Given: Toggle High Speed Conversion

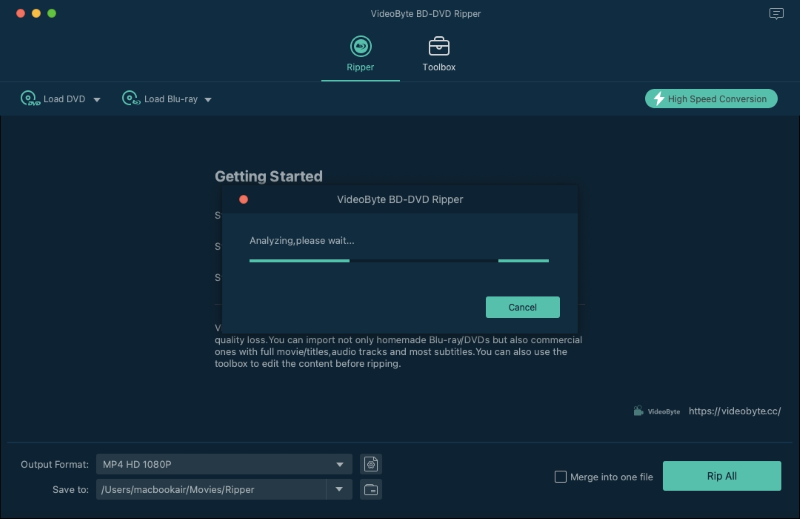Looking at the screenshot, I should pyautogui.click(x=711, y=98).
